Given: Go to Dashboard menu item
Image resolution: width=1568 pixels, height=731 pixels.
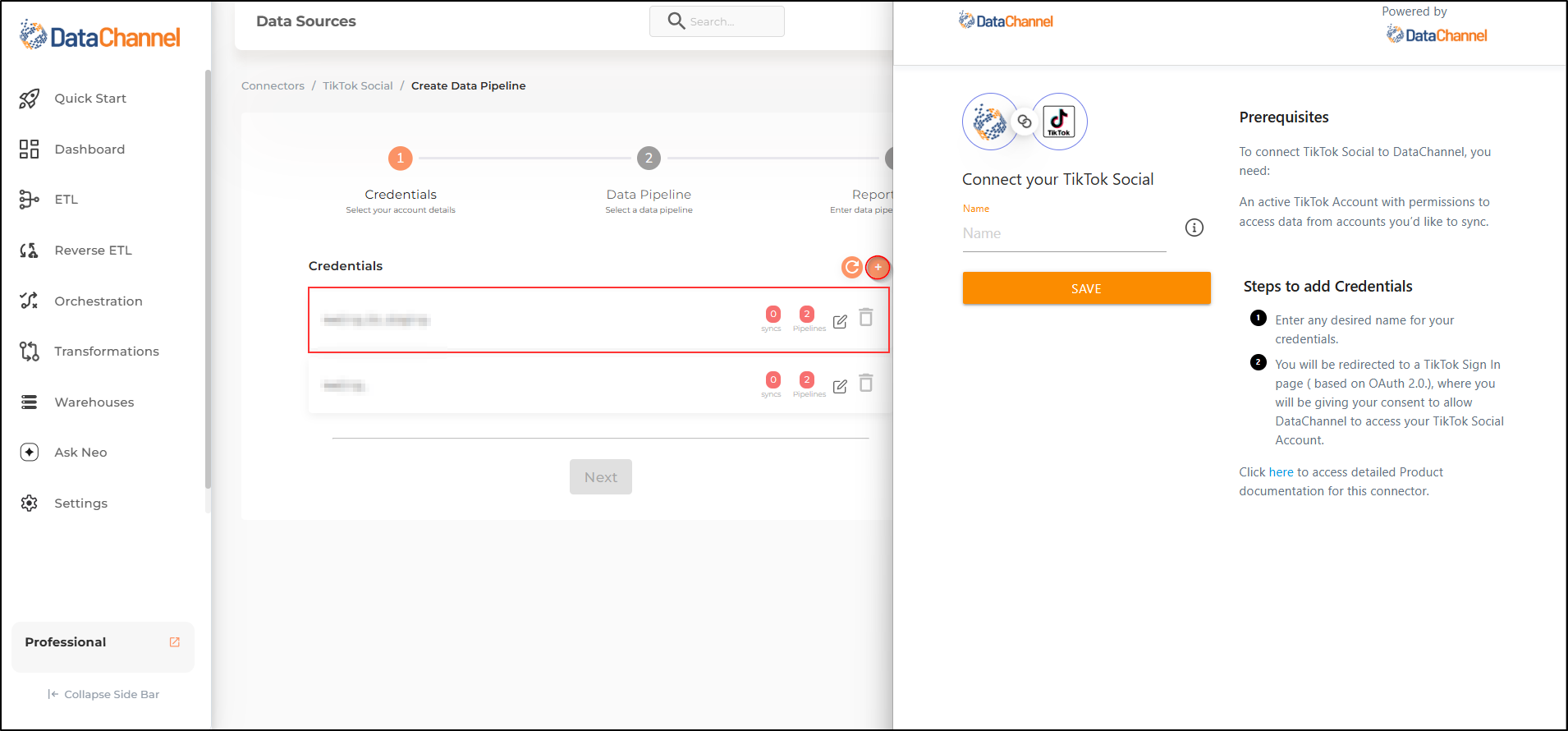Looking at the screenshot, I should click(89, 149).
